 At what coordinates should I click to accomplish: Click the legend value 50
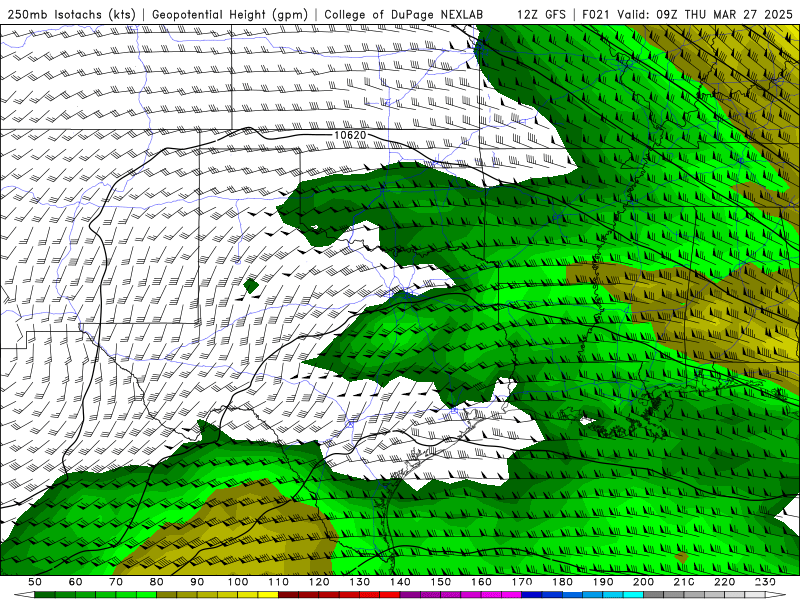point(35,582)
